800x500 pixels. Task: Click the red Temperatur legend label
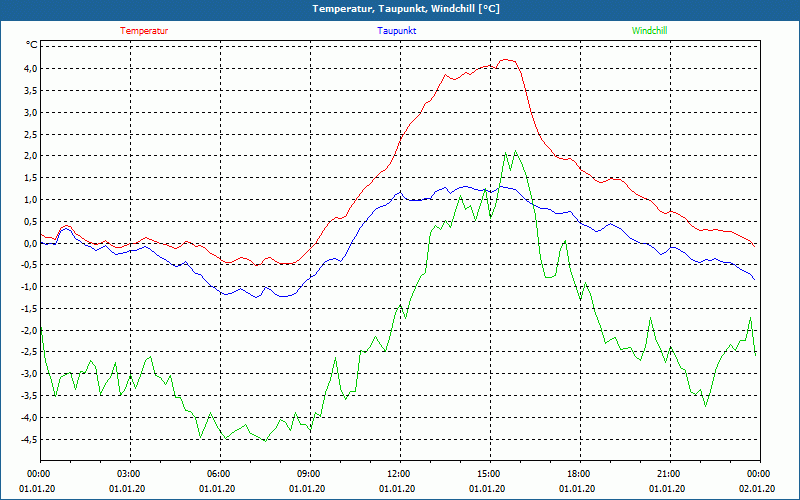click(x=144, y=31)
